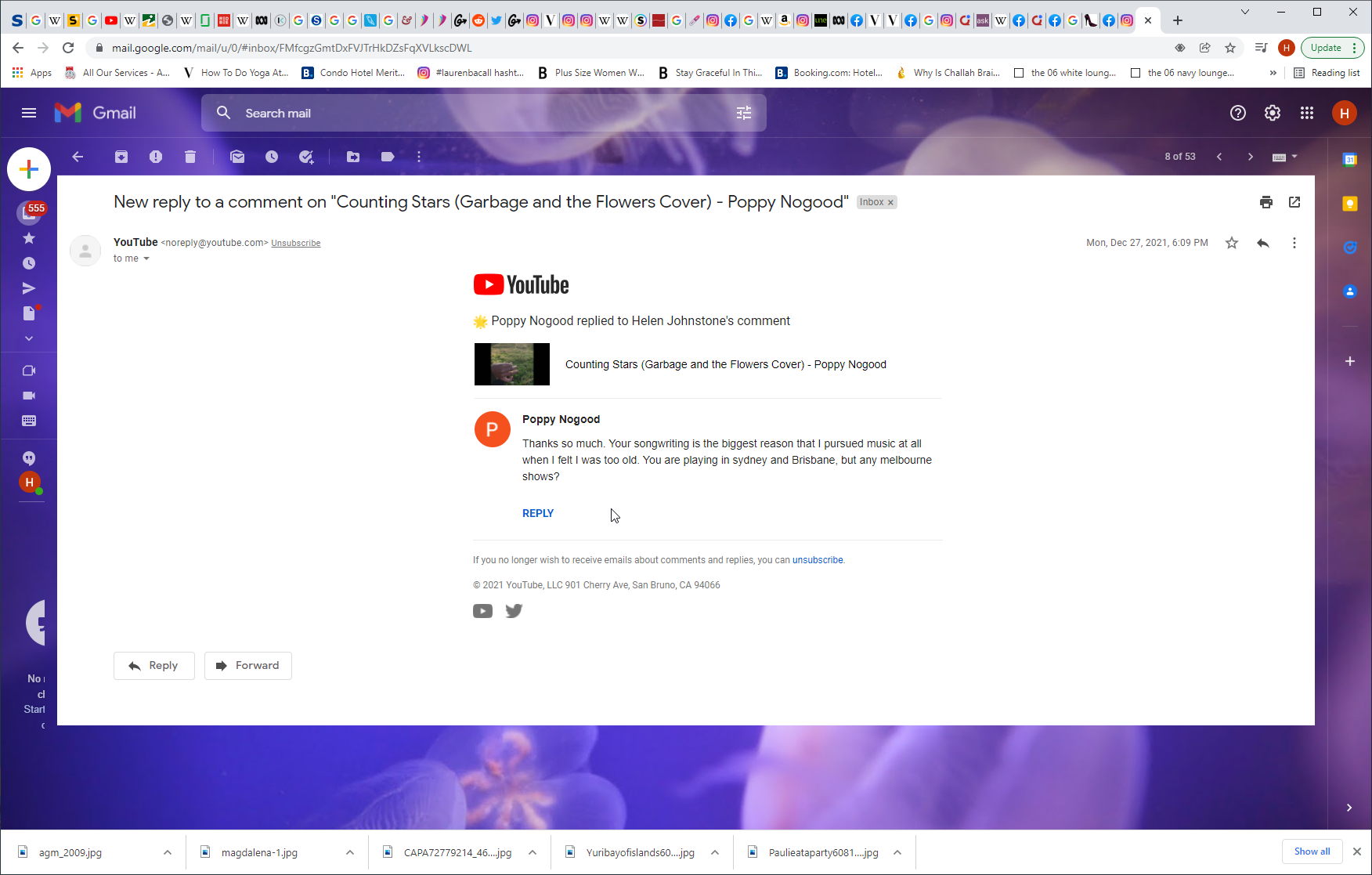Open the Google apps grid
This screenshot has height=875, width=1372.
[x=1307, y=113]
